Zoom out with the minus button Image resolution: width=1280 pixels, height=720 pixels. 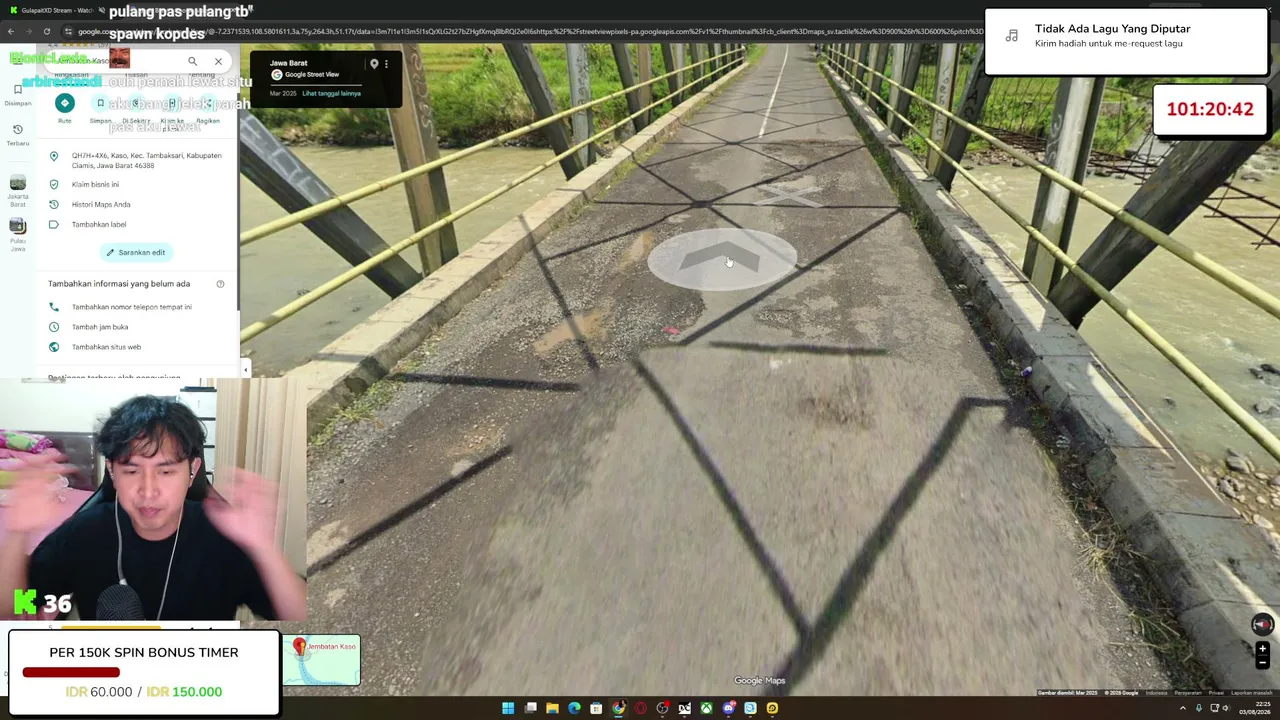1262,662
